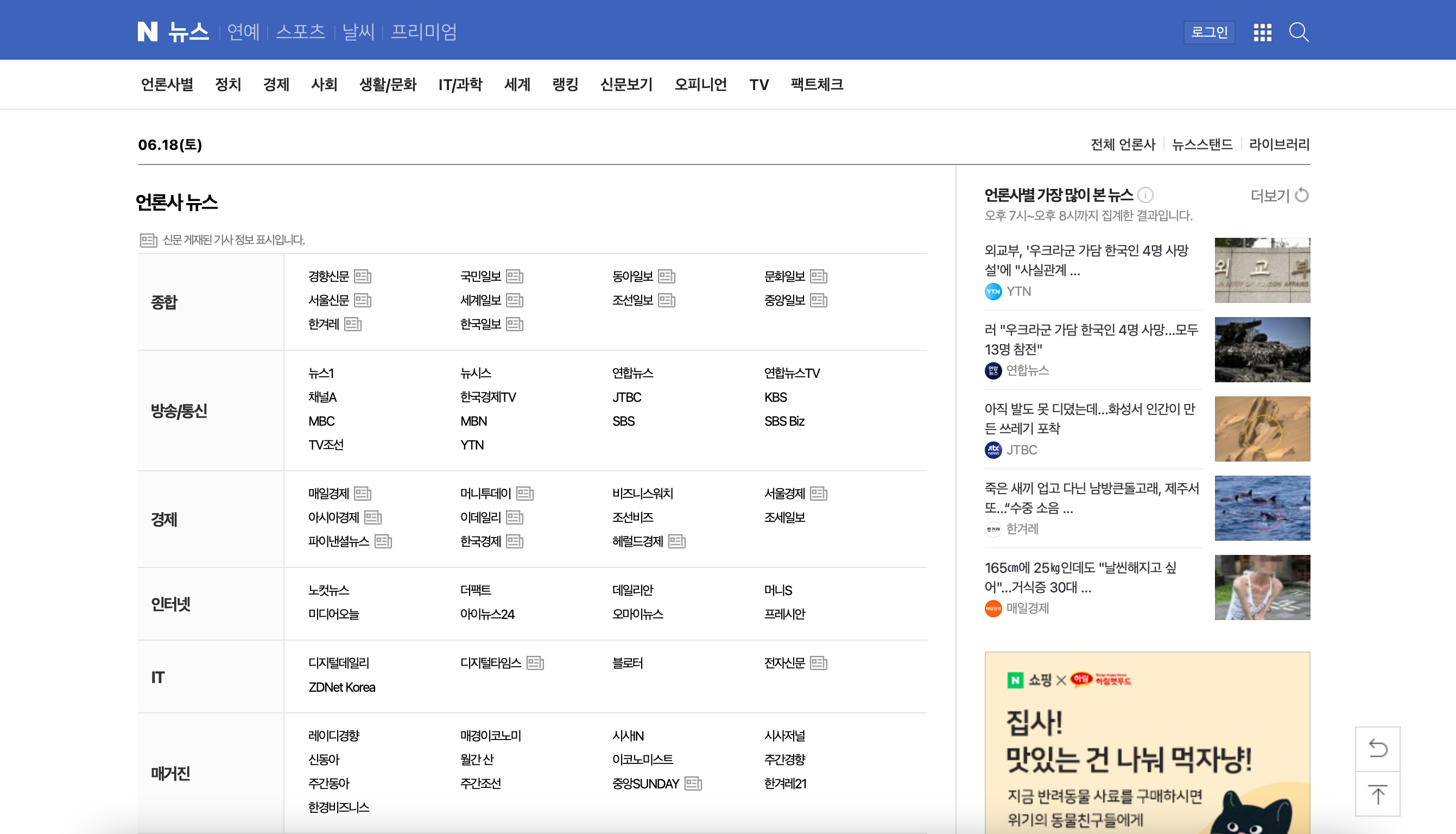Click the 로그인 button

tap(1209, 32)
